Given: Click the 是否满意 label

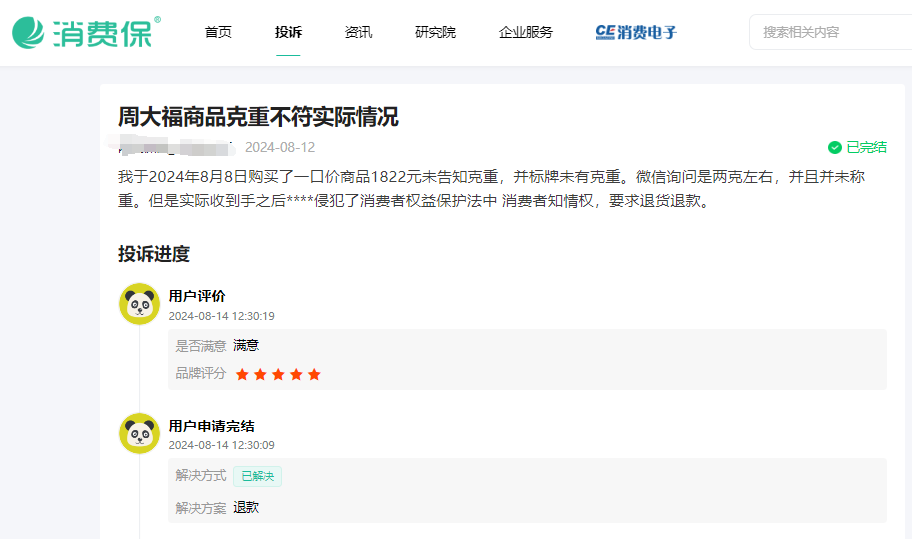Looking at the screenshot, I should [x=201, y=346].
